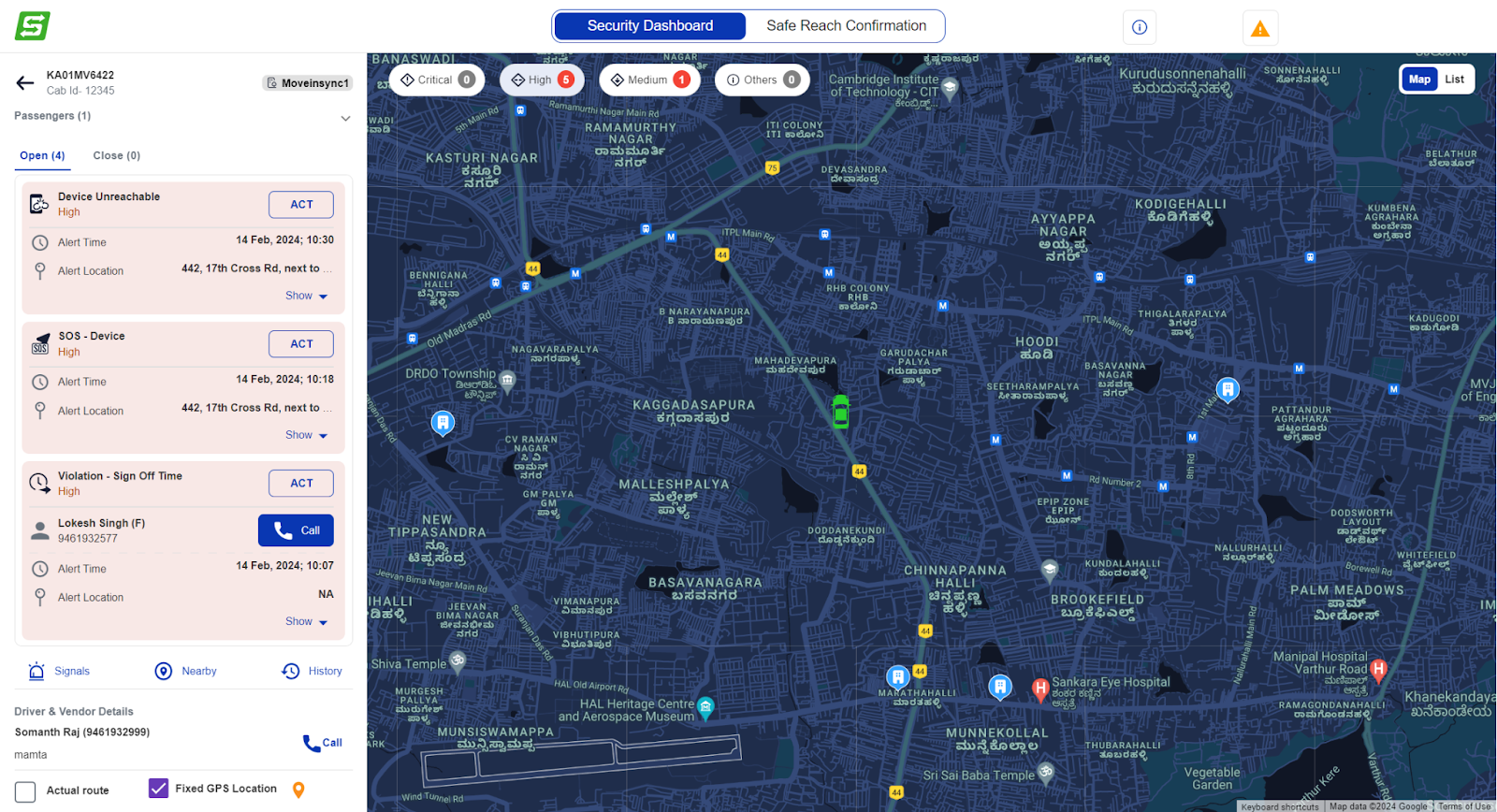
Task: Click alert time 14 Feb, 2024; 10:18
Action: pos(284,380)
